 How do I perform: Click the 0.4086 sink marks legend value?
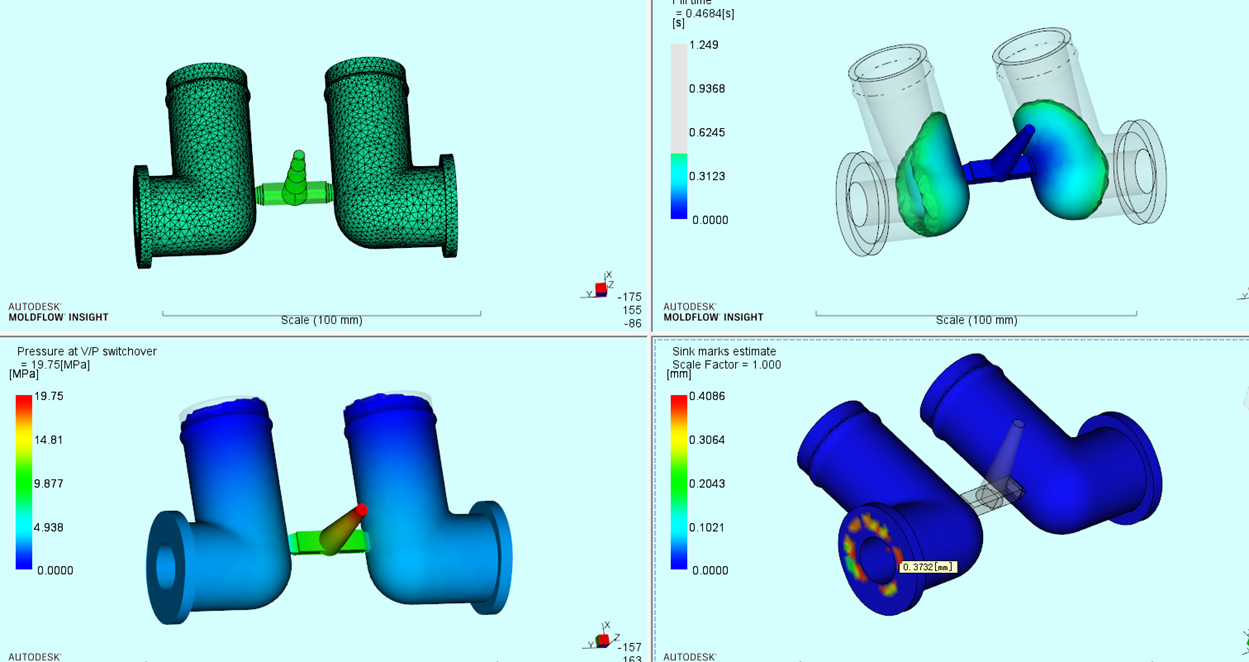click(707, 396)
